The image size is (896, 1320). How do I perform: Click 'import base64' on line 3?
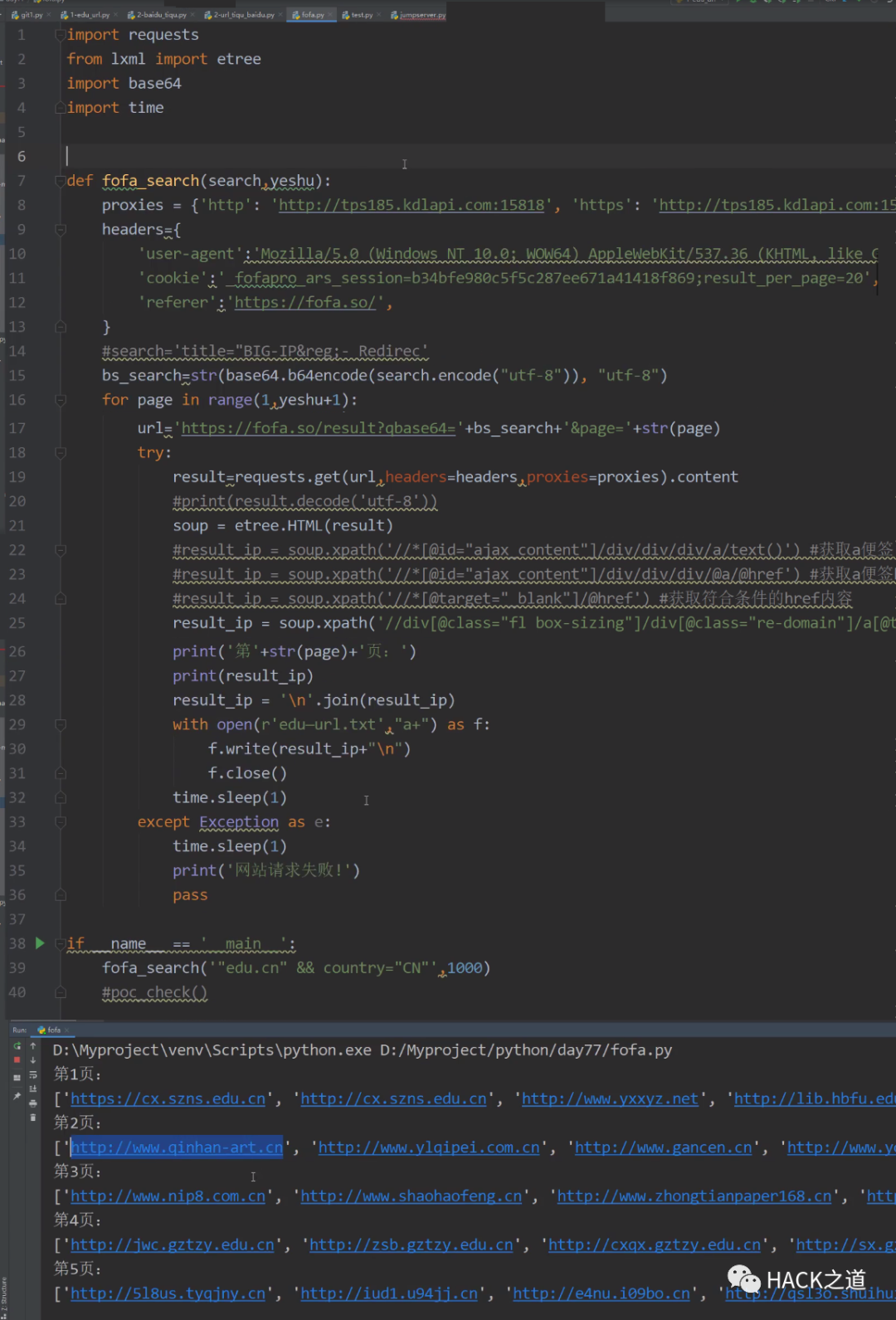(x=124, y=83)
